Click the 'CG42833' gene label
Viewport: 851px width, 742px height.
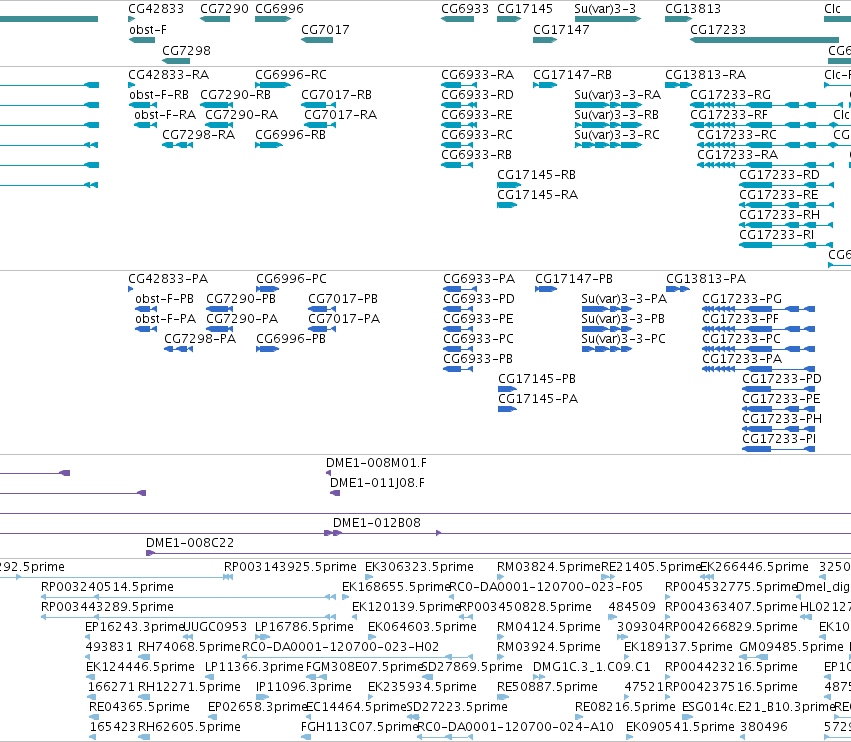(156, 9)
